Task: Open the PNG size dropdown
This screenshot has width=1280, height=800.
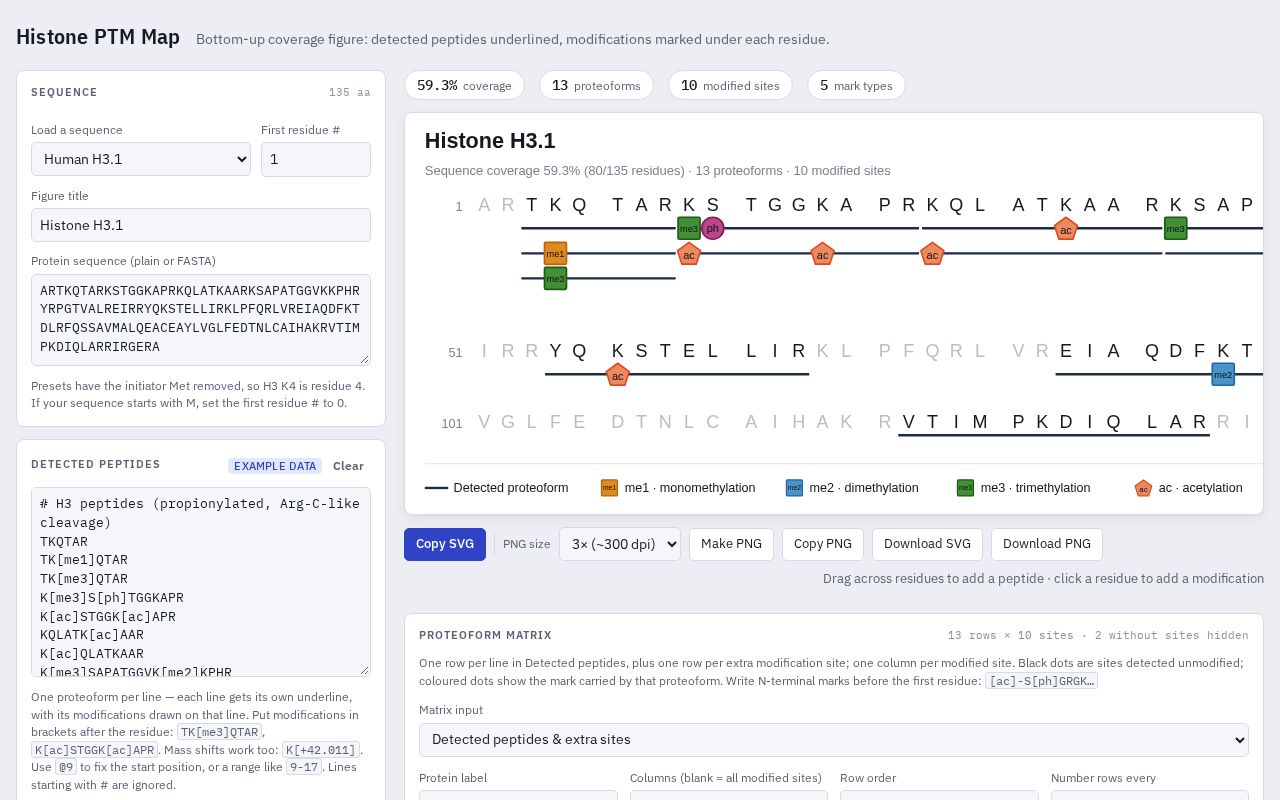Action: 620,544
